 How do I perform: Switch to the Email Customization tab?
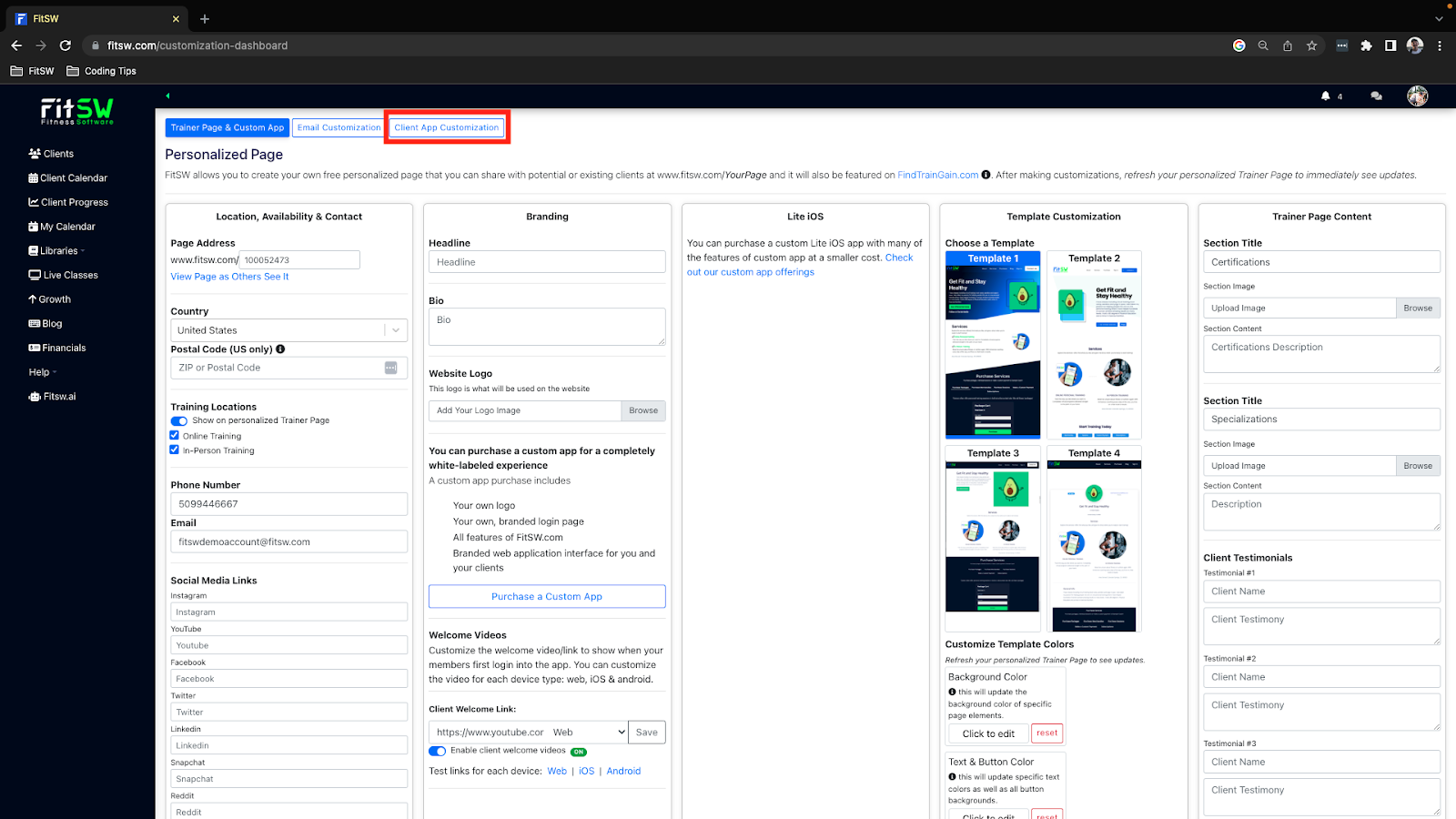point(339,128)
